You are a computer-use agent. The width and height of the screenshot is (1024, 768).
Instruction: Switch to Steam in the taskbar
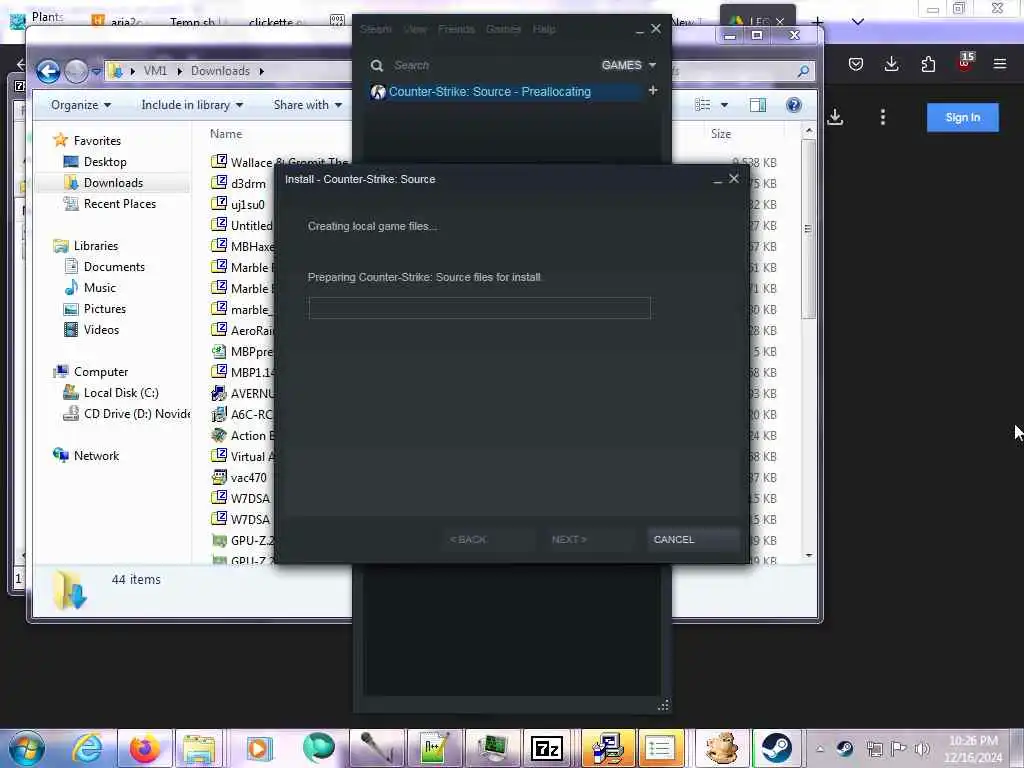pos(776,748)
